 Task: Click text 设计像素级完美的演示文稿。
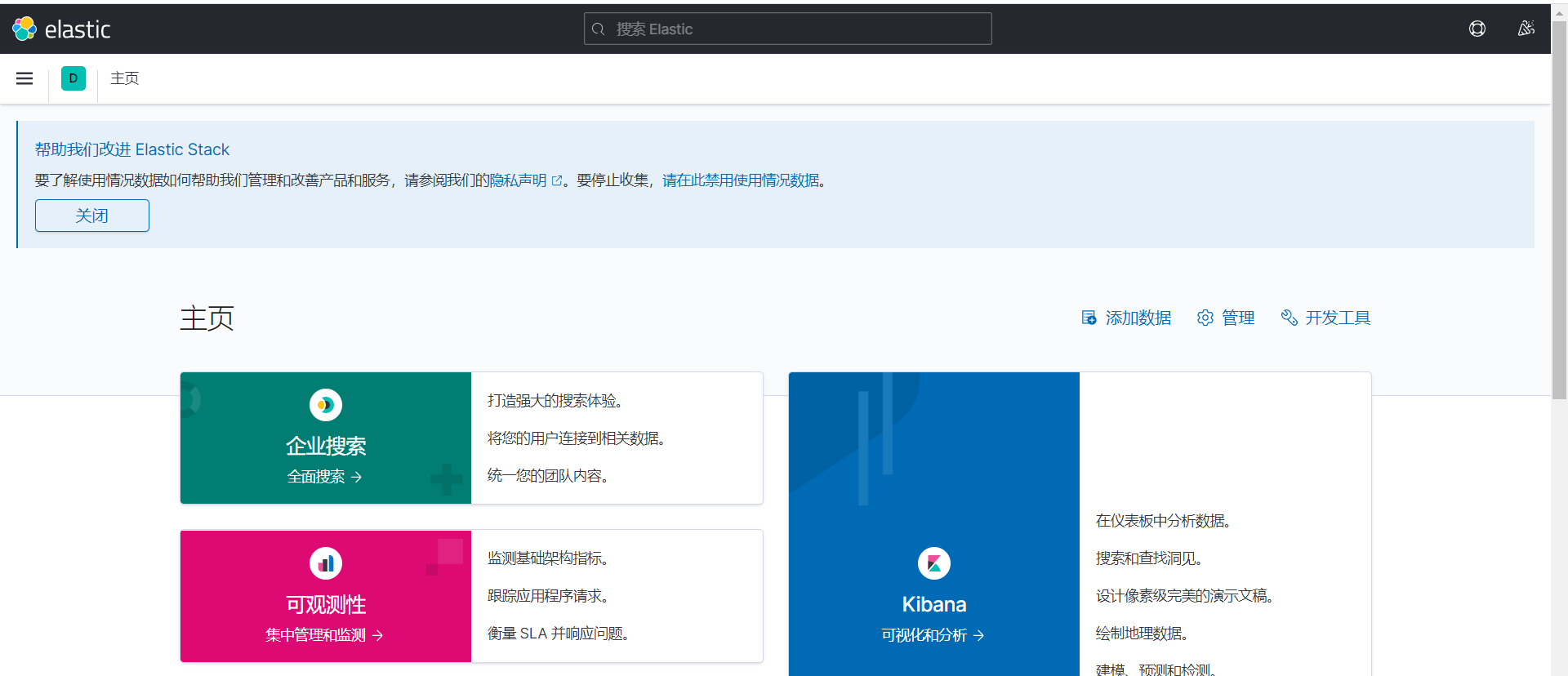pyautogui.click(x=1187, y=596)
